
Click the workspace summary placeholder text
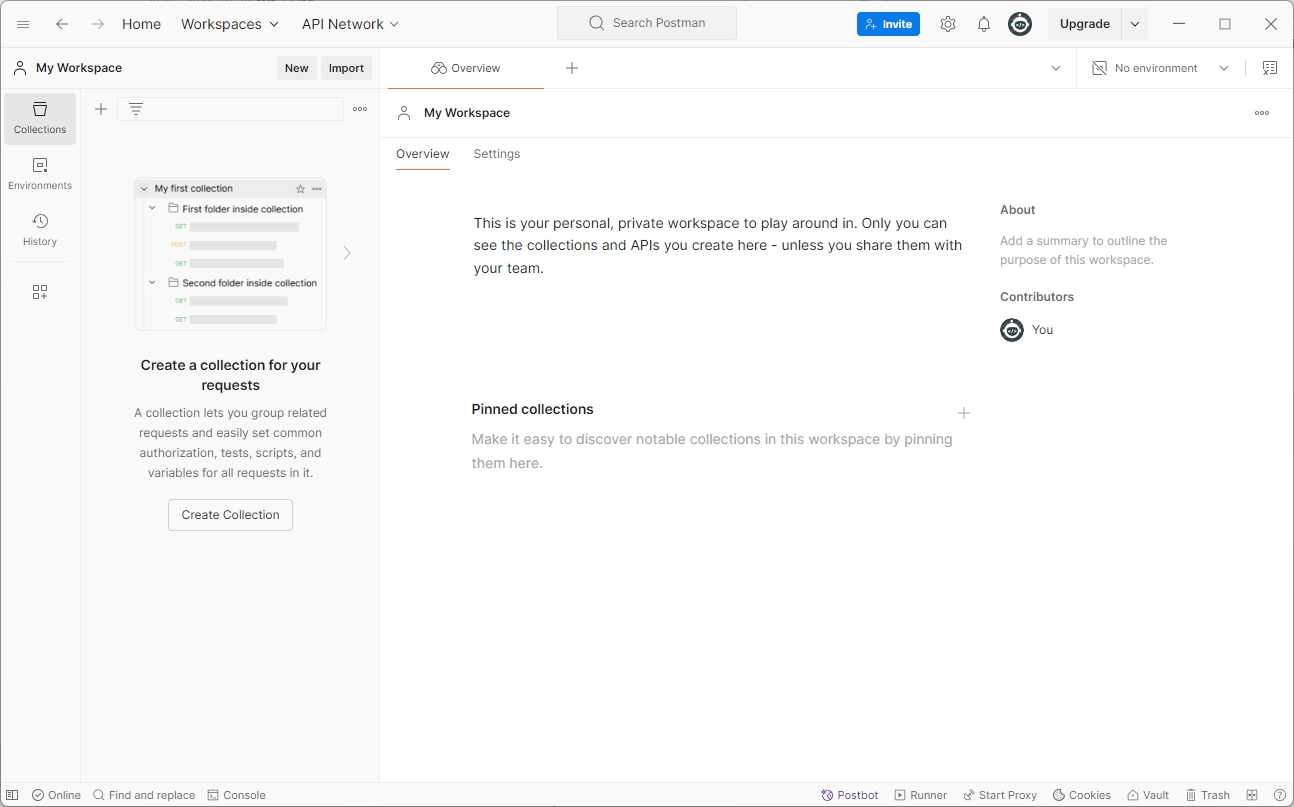click(1084, 250)
